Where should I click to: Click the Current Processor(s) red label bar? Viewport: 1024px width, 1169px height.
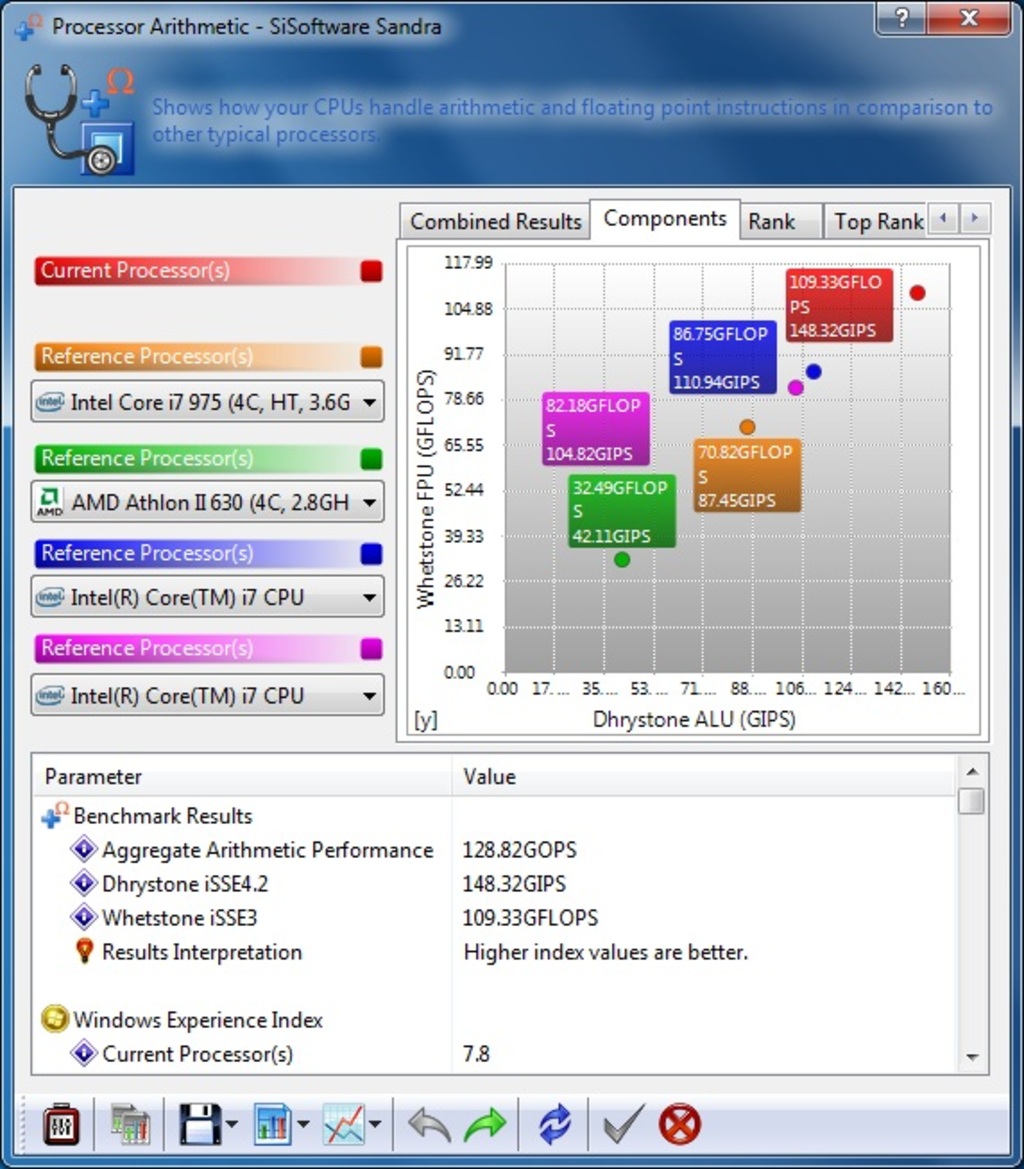pos(209,271)
